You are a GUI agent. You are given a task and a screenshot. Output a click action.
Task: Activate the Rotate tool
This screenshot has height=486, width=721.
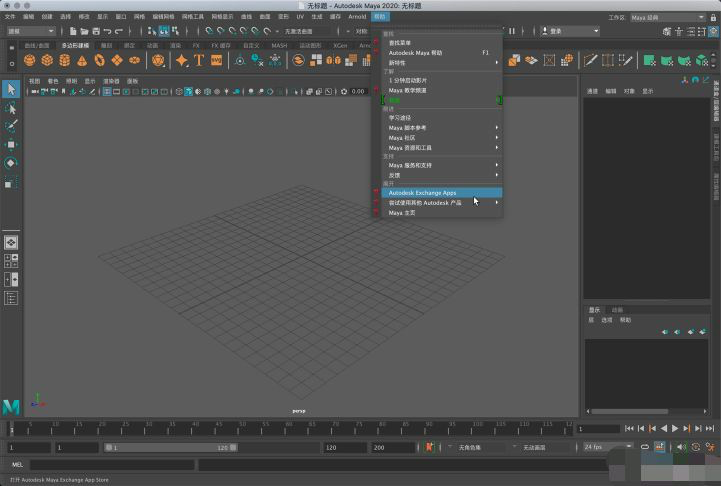pos(11,163)
